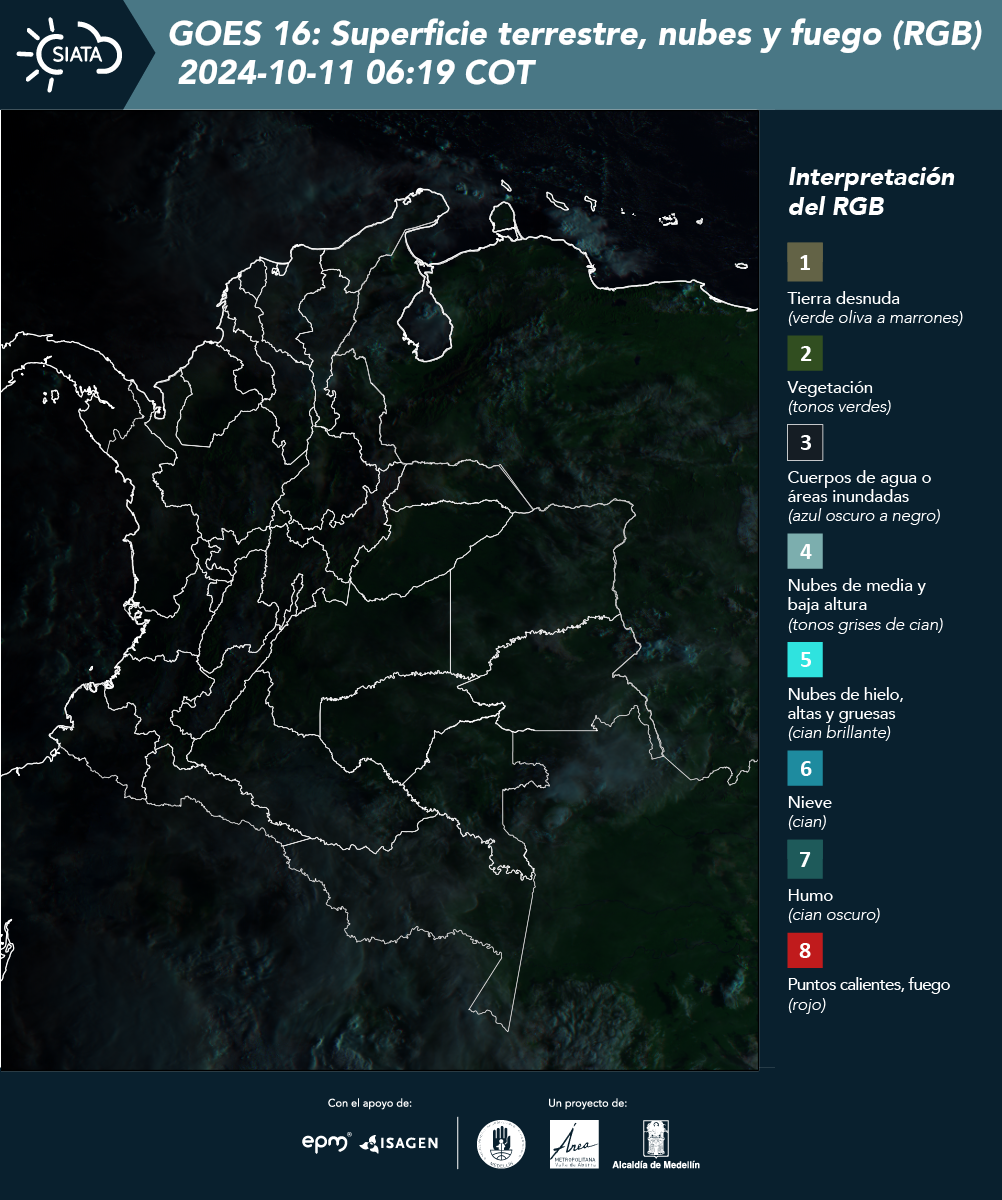Click the ISAGEN logo in the footer
This screenshot has width=1002, height=1200.
click(399, 1143)
